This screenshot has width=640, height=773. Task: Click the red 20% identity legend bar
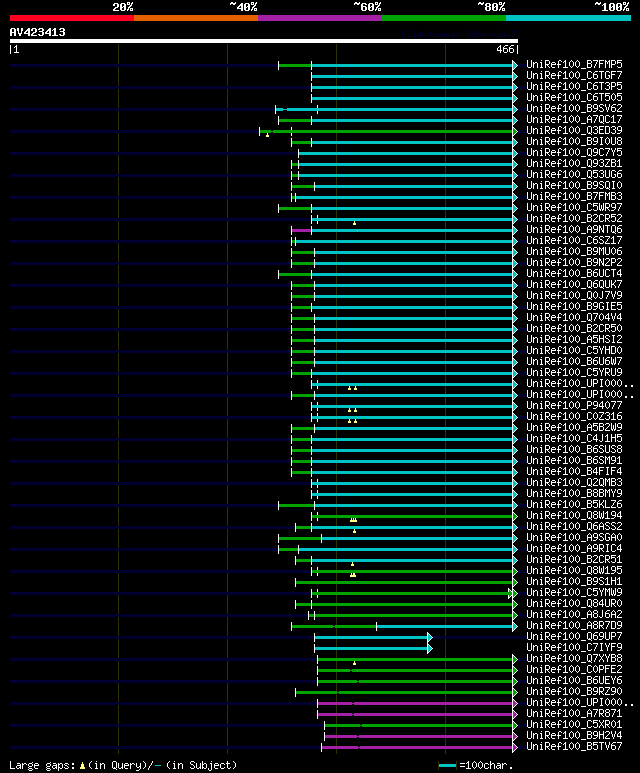71,18
